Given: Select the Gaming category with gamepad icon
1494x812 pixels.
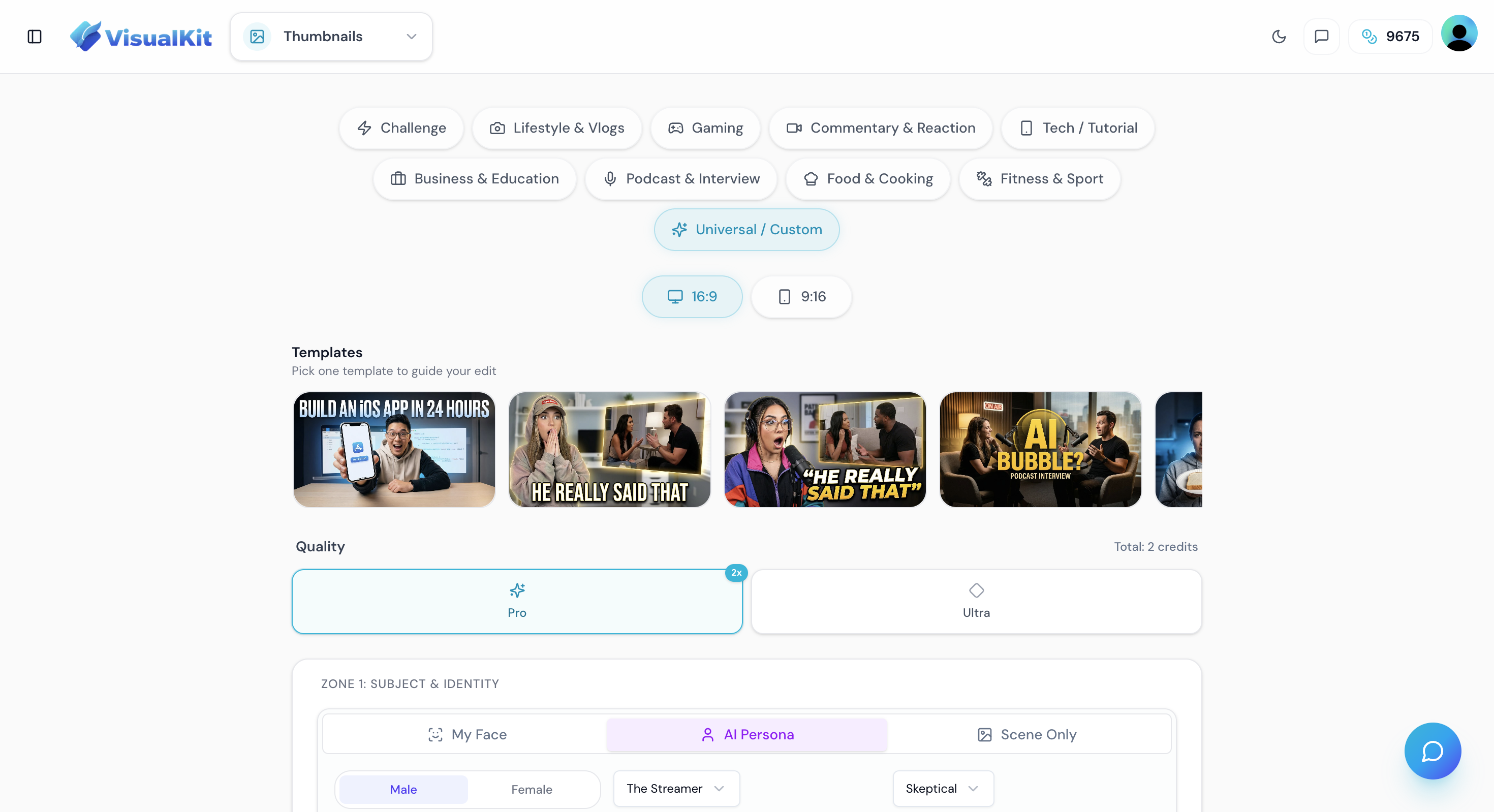Looking at the screenshot, I should (x=705, y=128).
